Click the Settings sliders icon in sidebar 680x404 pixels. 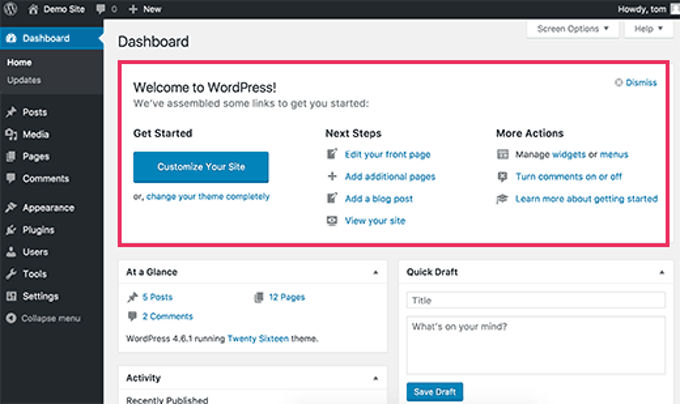point(11,296)
